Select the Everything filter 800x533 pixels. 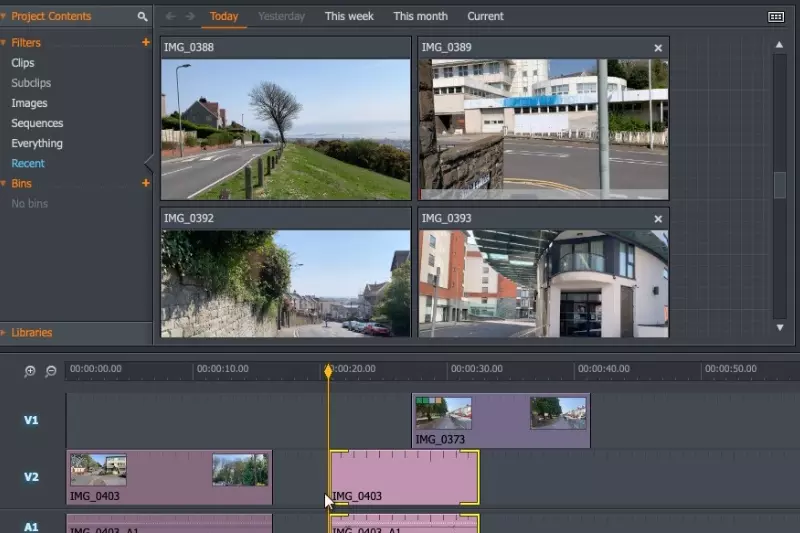click(x=37, y=143)
